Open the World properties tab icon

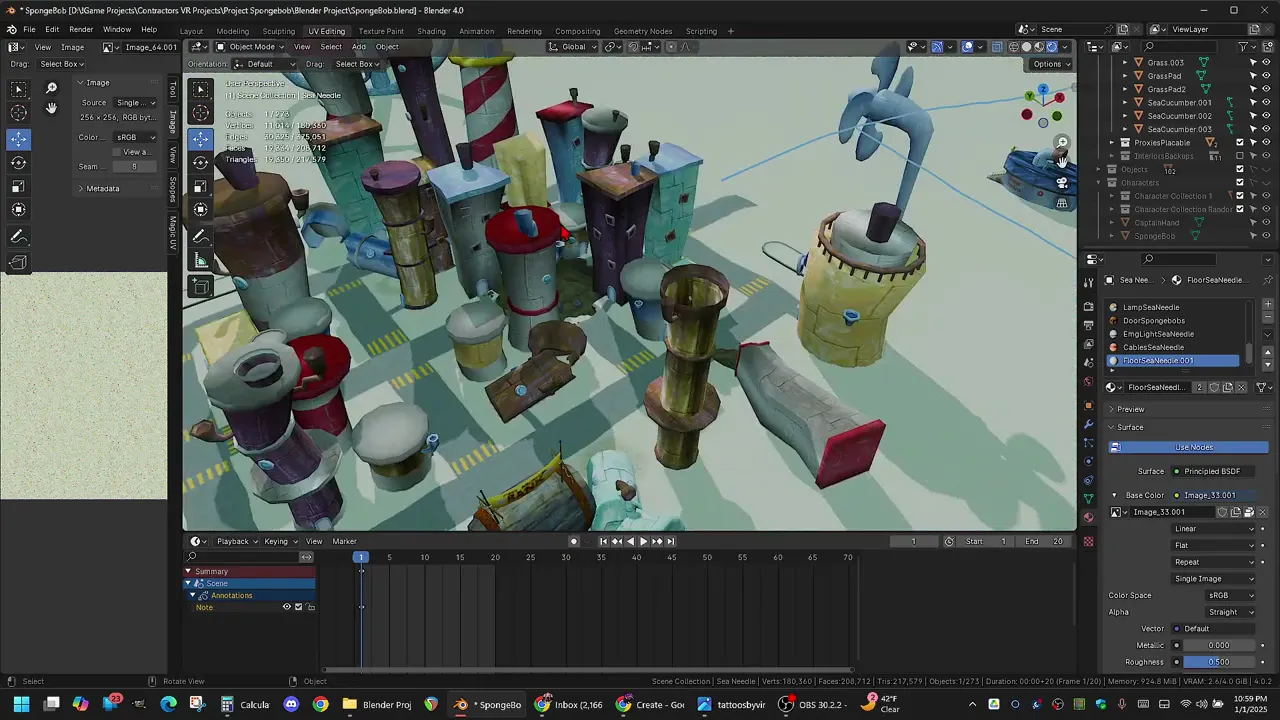coord(1089,381)
